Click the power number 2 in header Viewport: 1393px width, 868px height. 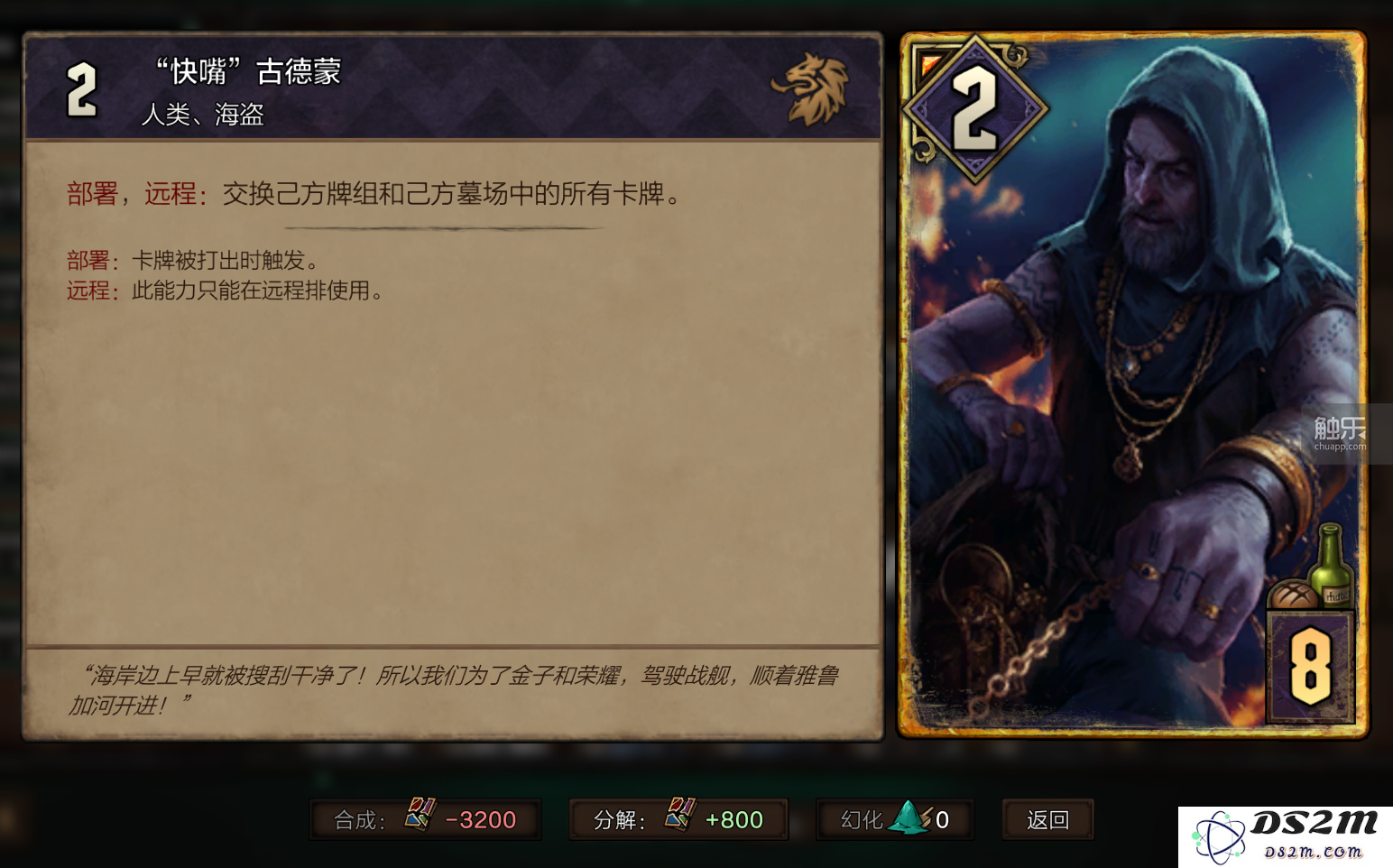click(x=81, y=90)
